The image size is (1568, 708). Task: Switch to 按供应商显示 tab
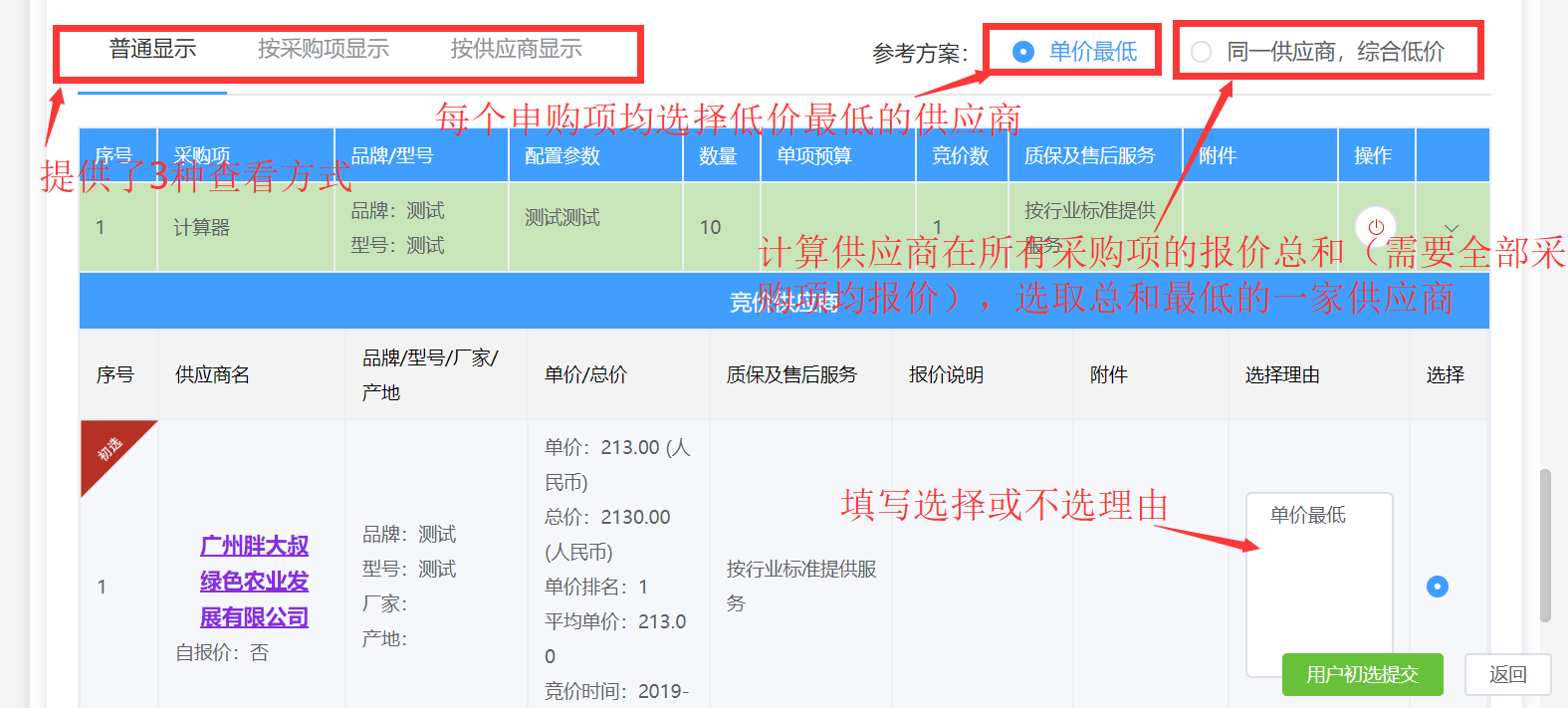(516, 49)
